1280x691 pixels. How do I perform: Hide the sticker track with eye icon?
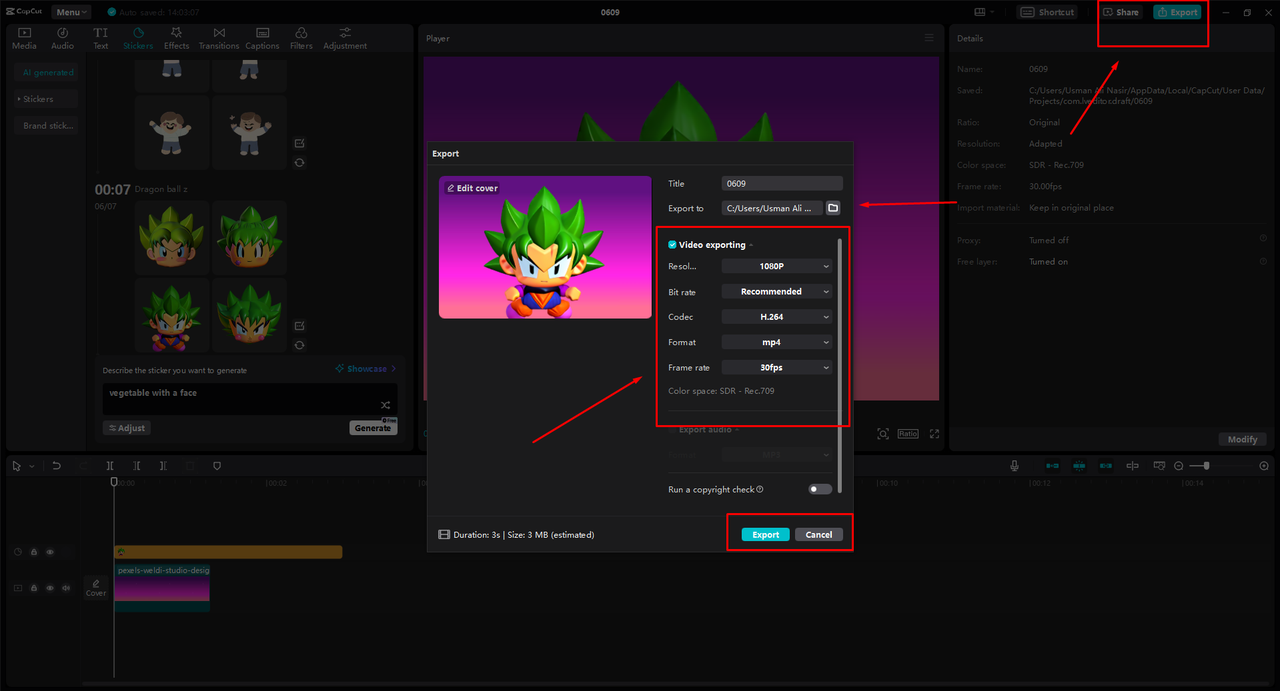click(x=50, y=552)
